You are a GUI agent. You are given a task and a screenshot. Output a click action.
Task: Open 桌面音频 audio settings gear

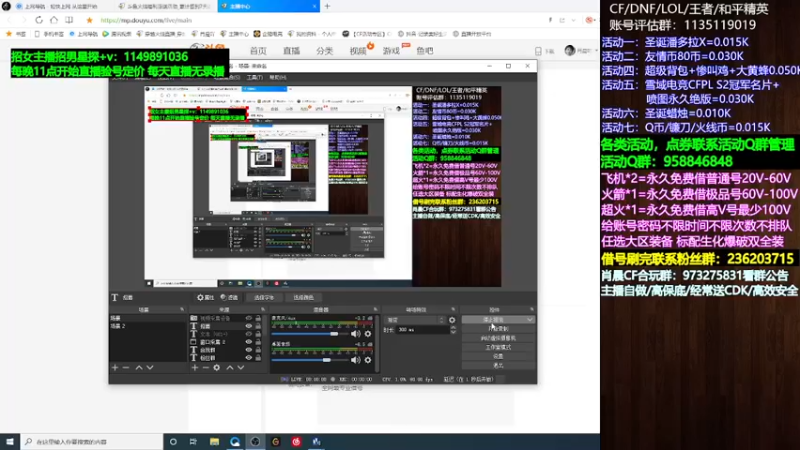click(x=368, y=360)
